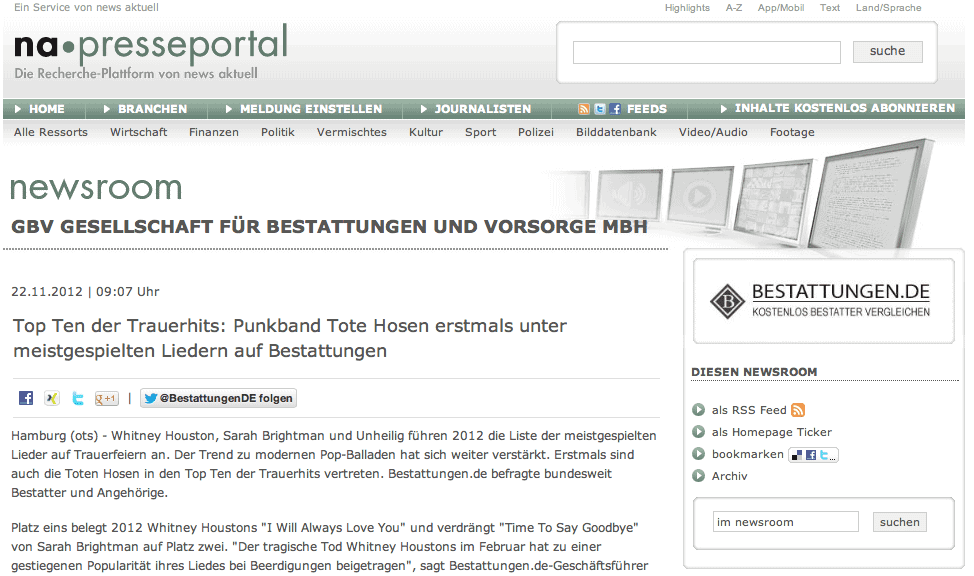
Task: Click Facebook icon in the green navigation bar
Action: [x=615, y=109]
